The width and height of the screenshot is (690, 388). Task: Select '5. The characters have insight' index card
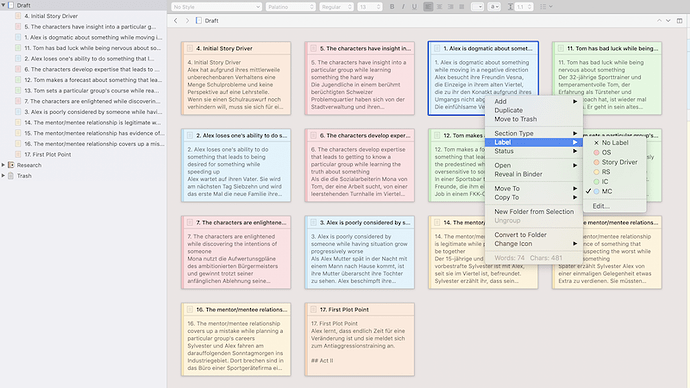pyautogui.click(x=360, y=78)
